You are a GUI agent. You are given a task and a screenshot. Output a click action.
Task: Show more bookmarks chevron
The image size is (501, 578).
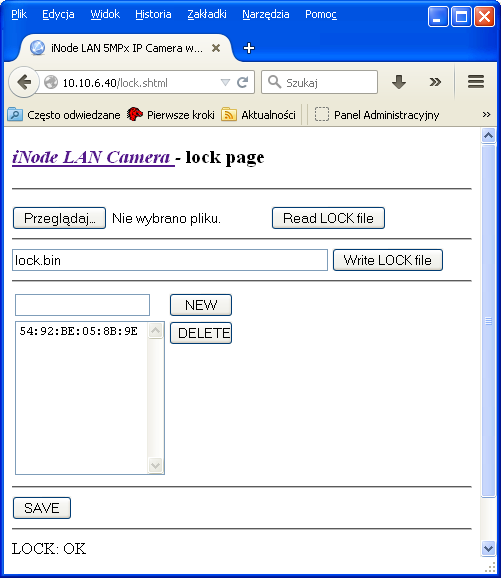[486, 115]
